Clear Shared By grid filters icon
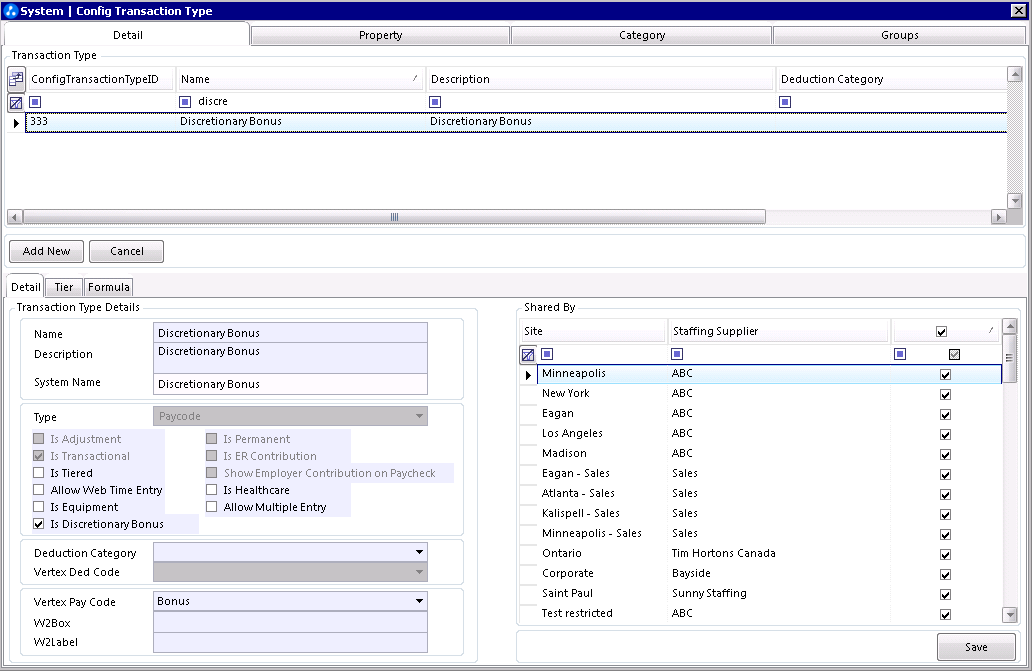 (528, 355)
